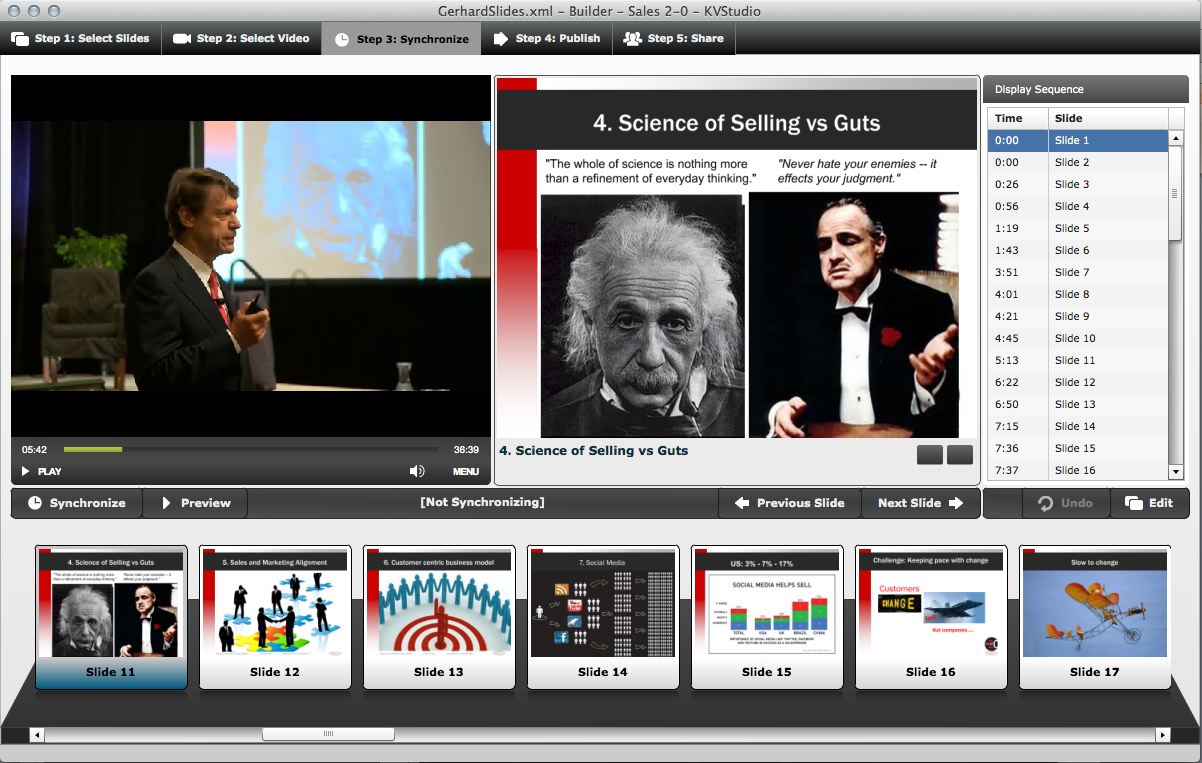1202x763 pixels.
Task: Select the Slide 13 row at 6:50
Action: point(1077,404)
